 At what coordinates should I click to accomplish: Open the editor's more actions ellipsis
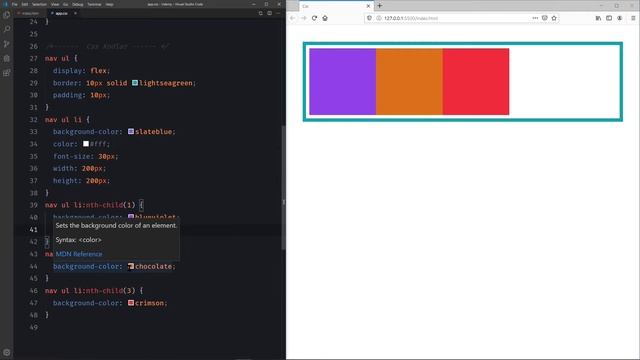point(278,13)
